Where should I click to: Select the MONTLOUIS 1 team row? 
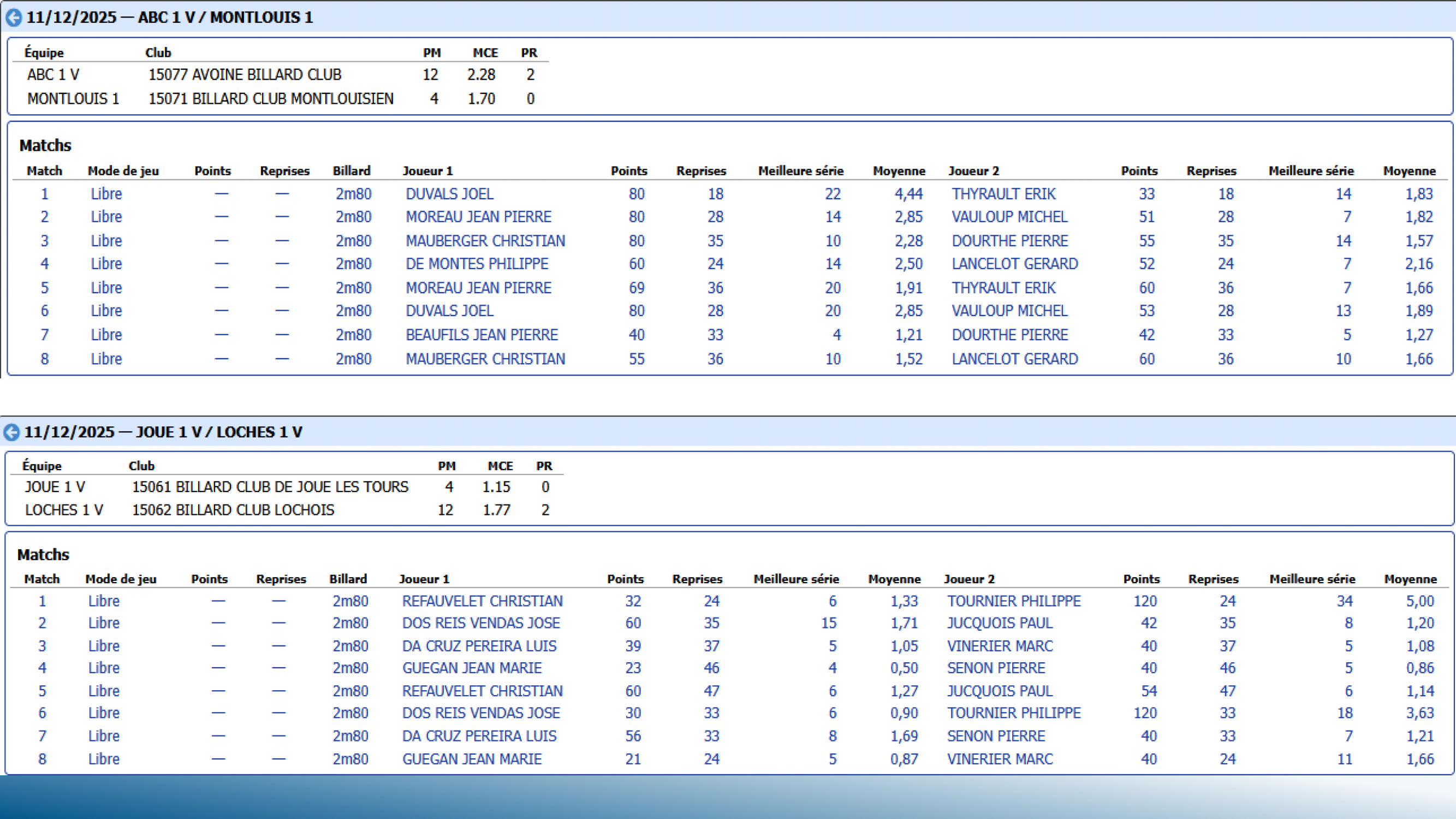[73, 99]
